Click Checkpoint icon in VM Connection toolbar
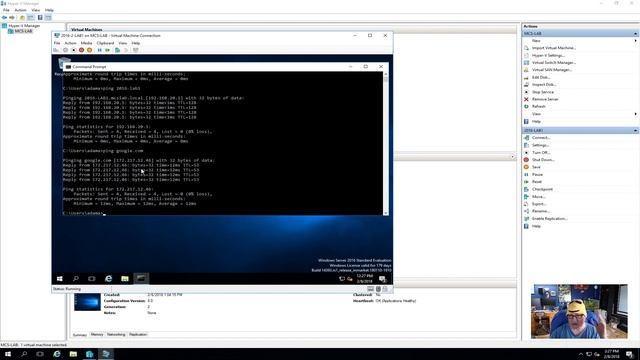640x360 pixels. [118, 50]
